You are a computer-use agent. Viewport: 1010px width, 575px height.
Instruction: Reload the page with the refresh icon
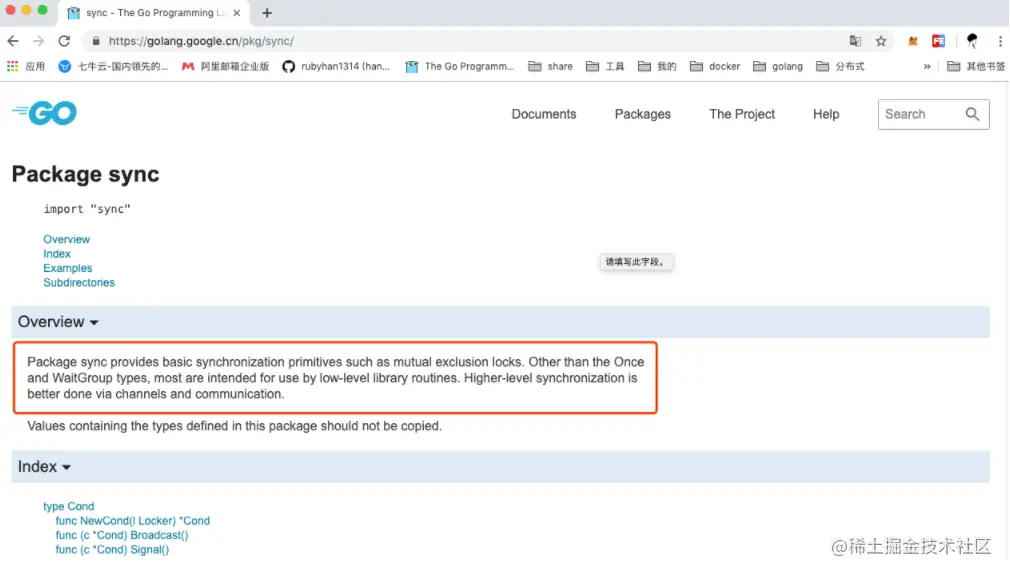tap(64, 41)
